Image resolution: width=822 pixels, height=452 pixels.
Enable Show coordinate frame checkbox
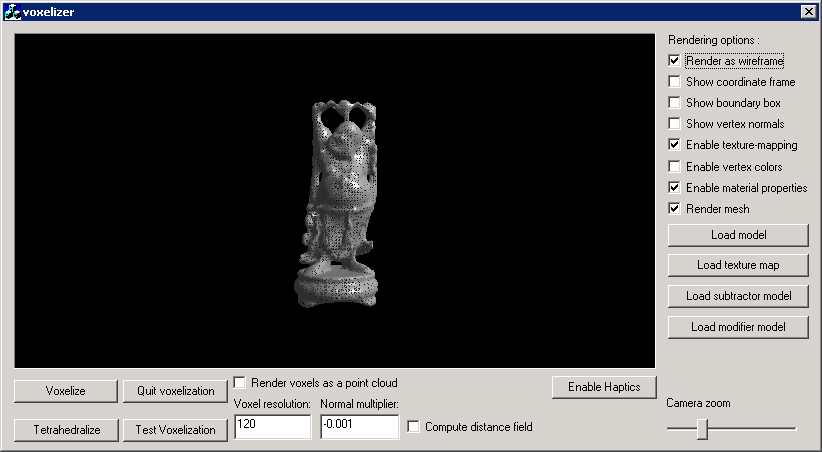pyautogui.click(x=675, y=82)
